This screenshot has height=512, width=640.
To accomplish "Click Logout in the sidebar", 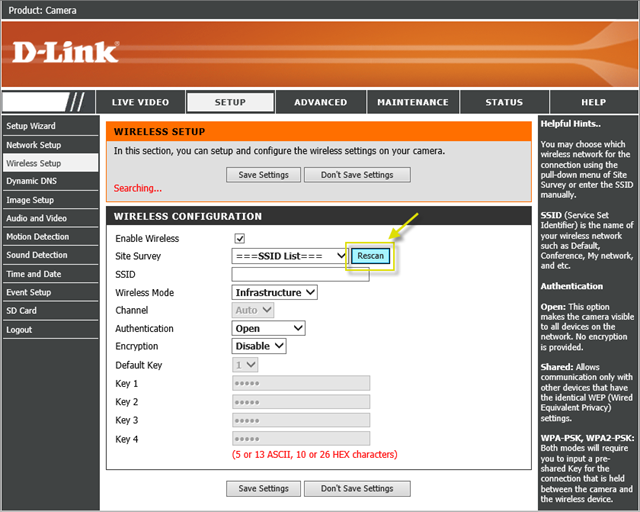I will 19,329.
